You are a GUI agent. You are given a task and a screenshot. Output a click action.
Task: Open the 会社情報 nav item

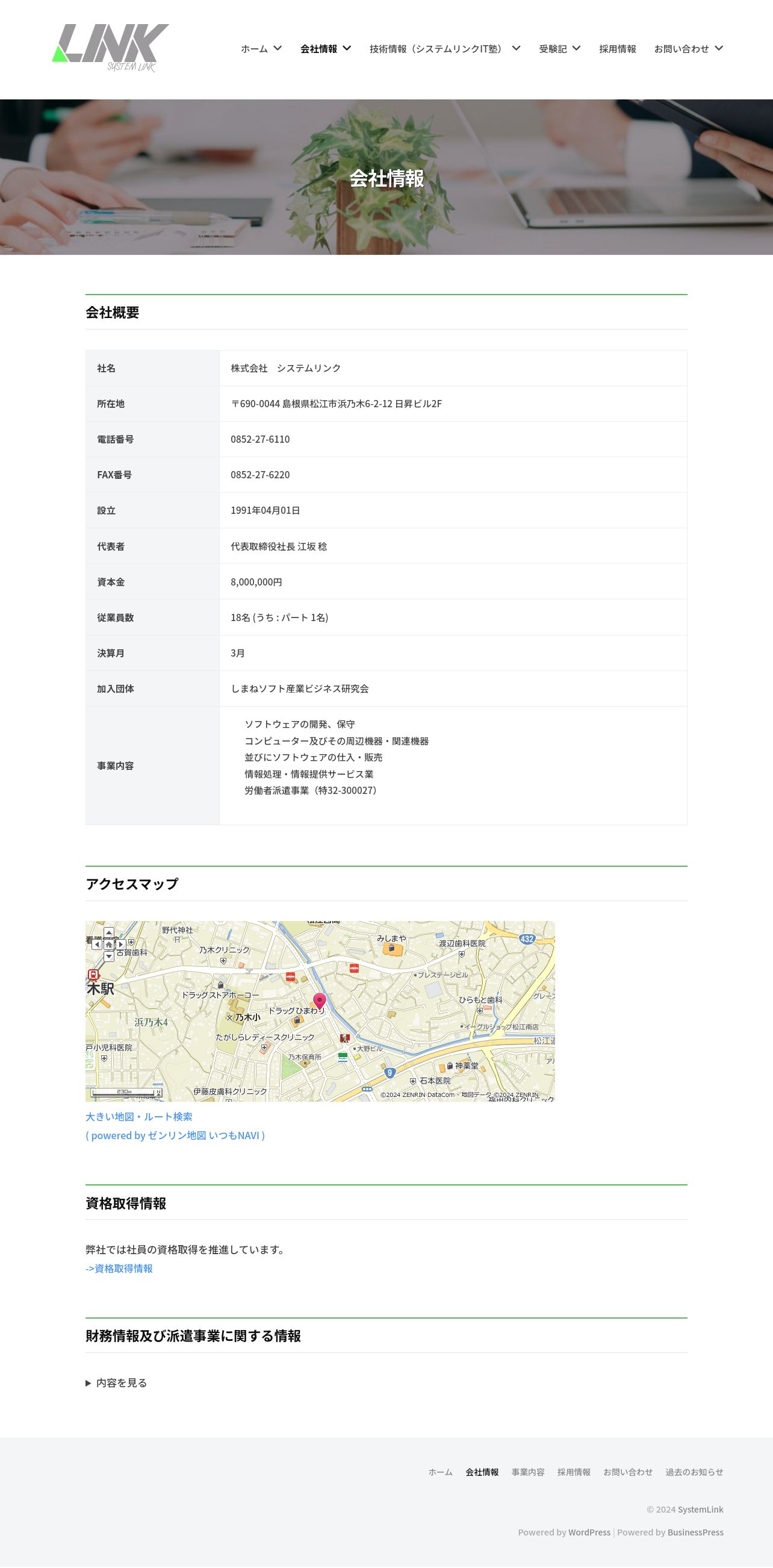(x=318, y=49)
